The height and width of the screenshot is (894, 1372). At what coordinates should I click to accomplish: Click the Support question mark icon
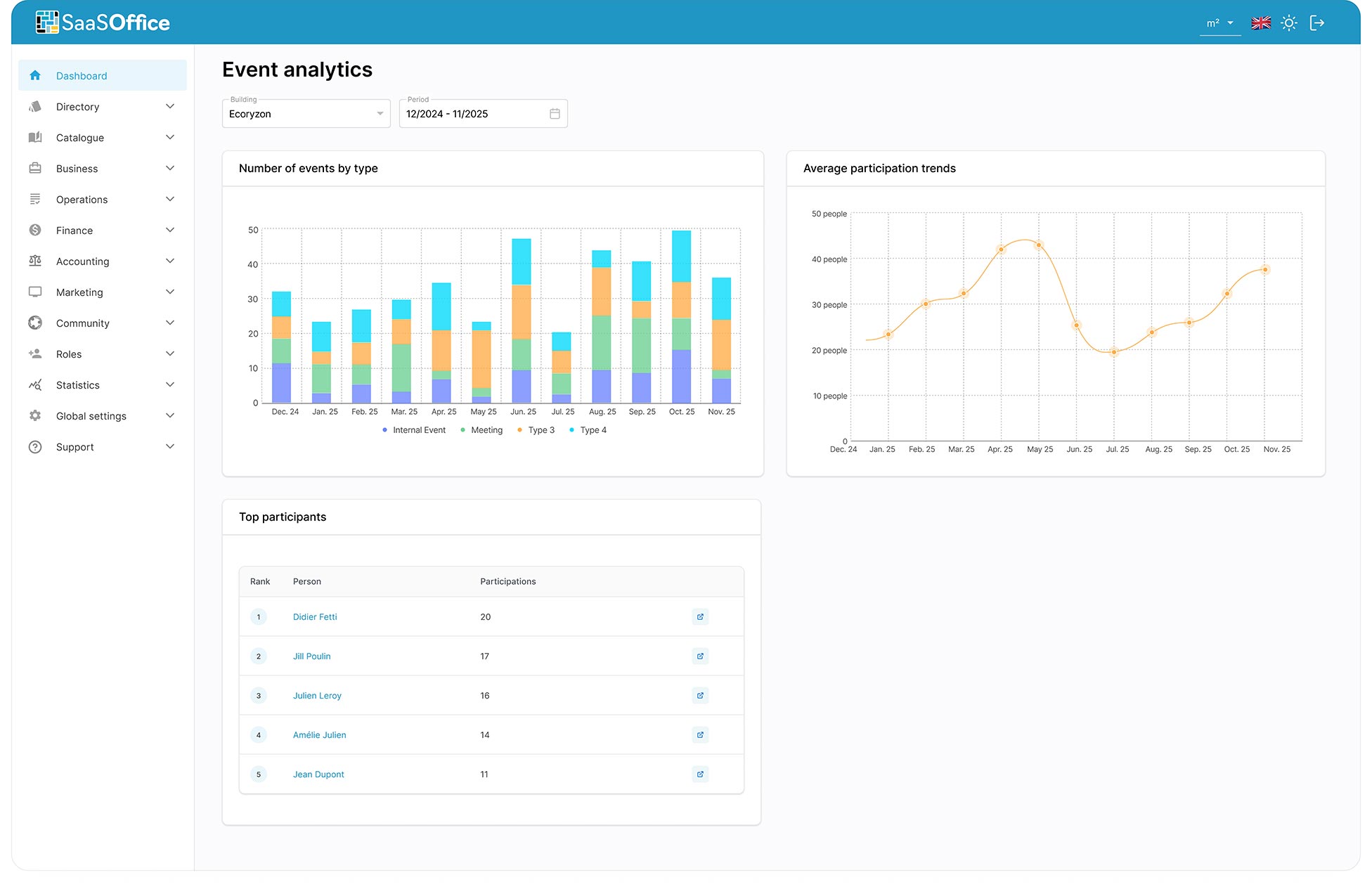pos(35,446)
